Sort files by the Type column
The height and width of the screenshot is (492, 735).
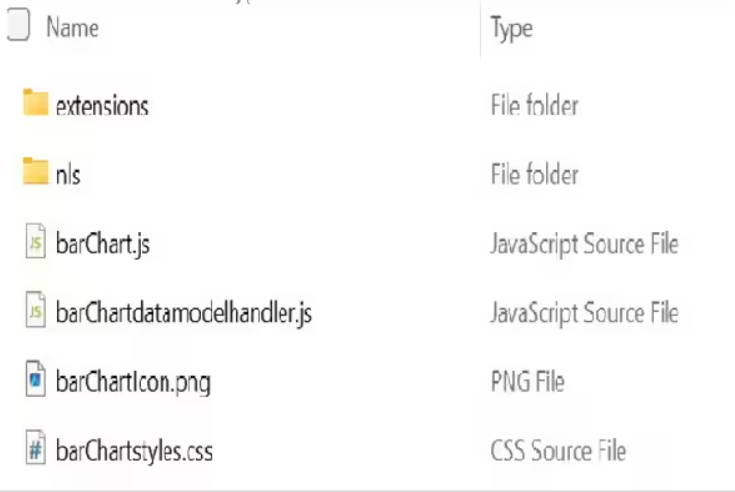[x=511, y=29]
